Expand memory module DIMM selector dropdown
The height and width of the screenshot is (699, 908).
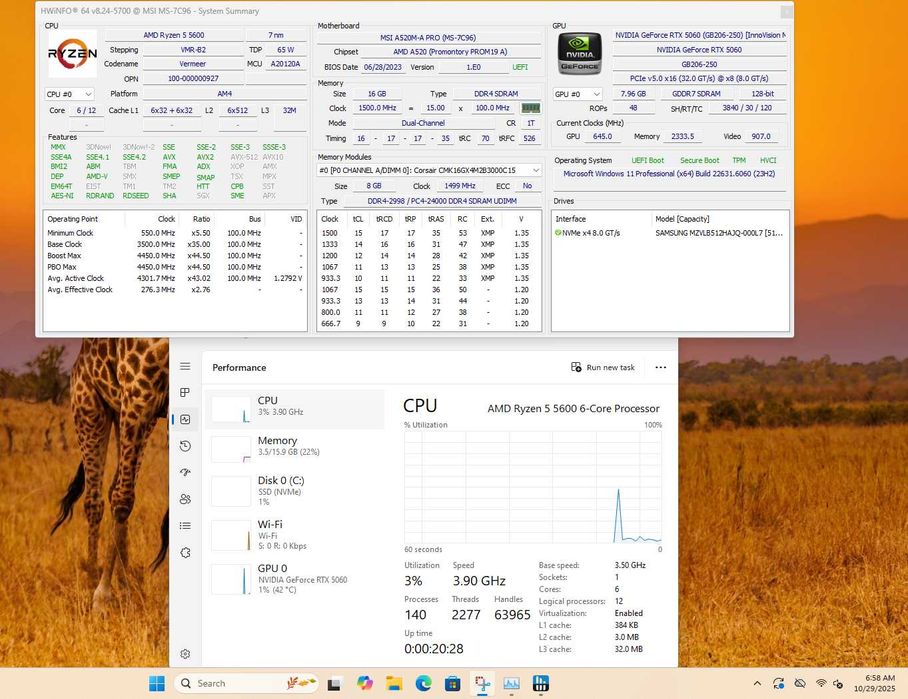429,170
